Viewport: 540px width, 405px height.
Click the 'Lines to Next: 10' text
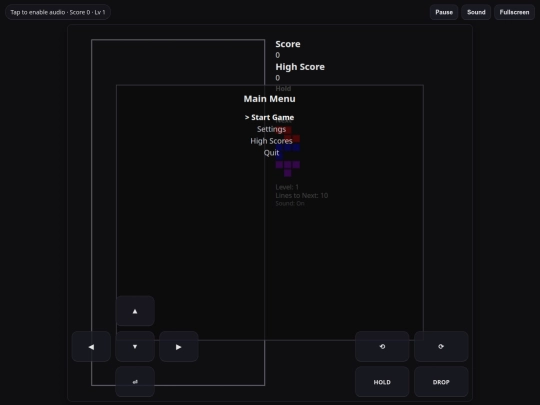point(302,195)
